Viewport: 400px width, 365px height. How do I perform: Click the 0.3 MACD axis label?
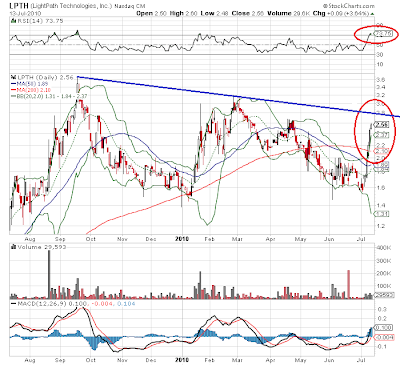(382, 309)
